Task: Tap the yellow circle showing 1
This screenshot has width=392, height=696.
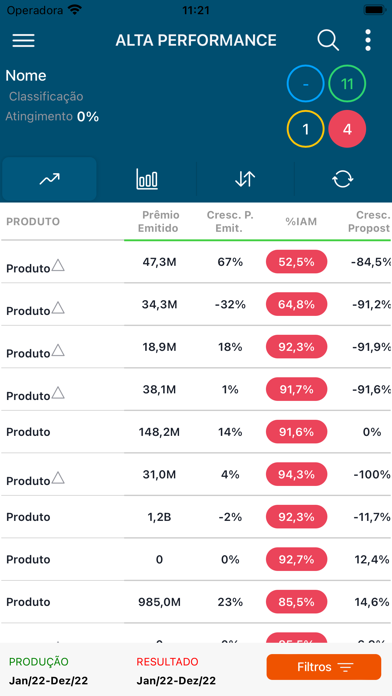Action: click(x=305, y=129)
